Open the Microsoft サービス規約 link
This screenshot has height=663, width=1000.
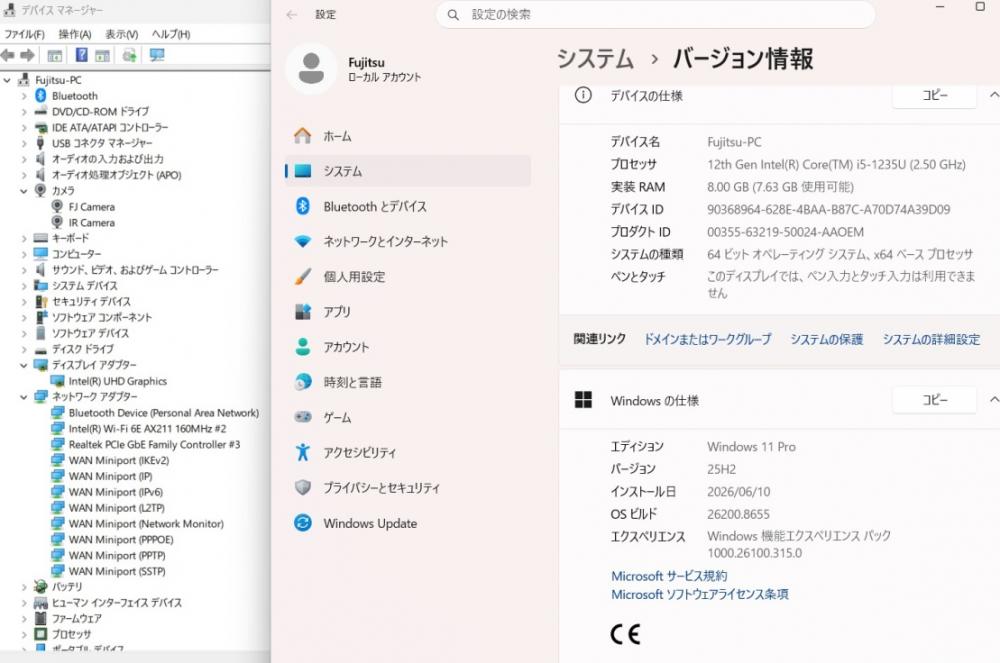tap(669, 576)
